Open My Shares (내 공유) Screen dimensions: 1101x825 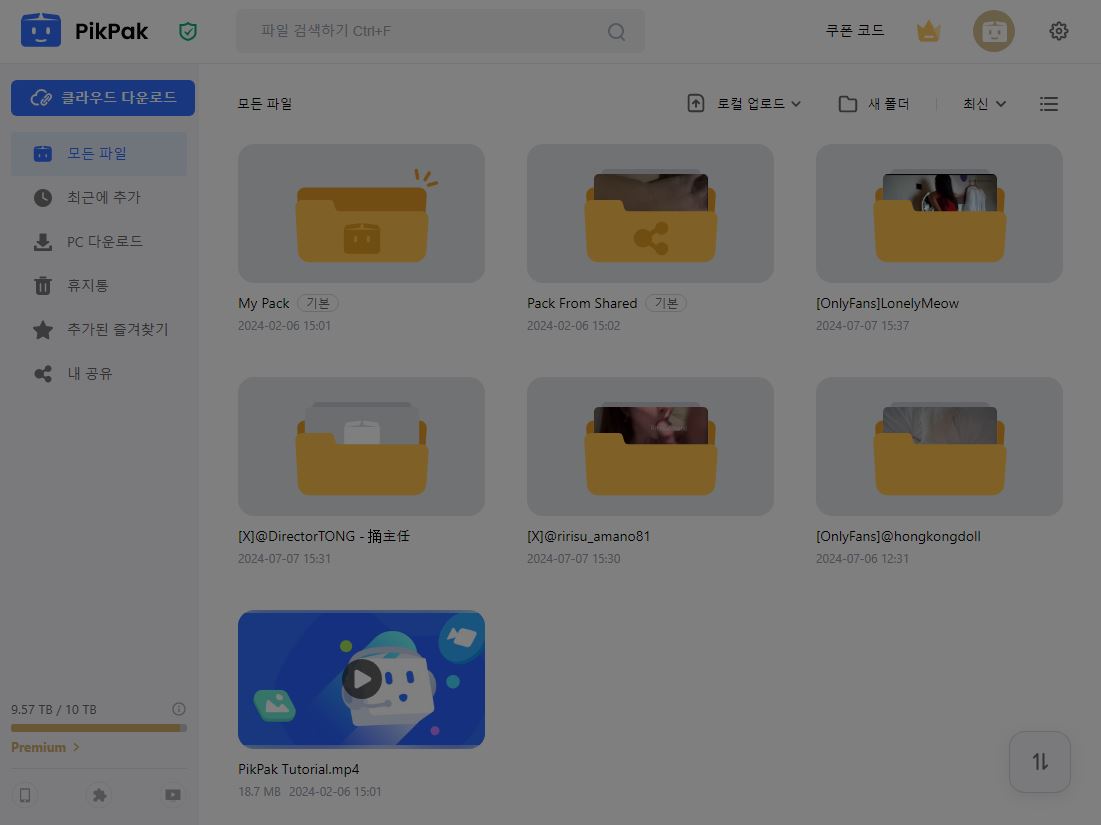[x=99, y=374]
